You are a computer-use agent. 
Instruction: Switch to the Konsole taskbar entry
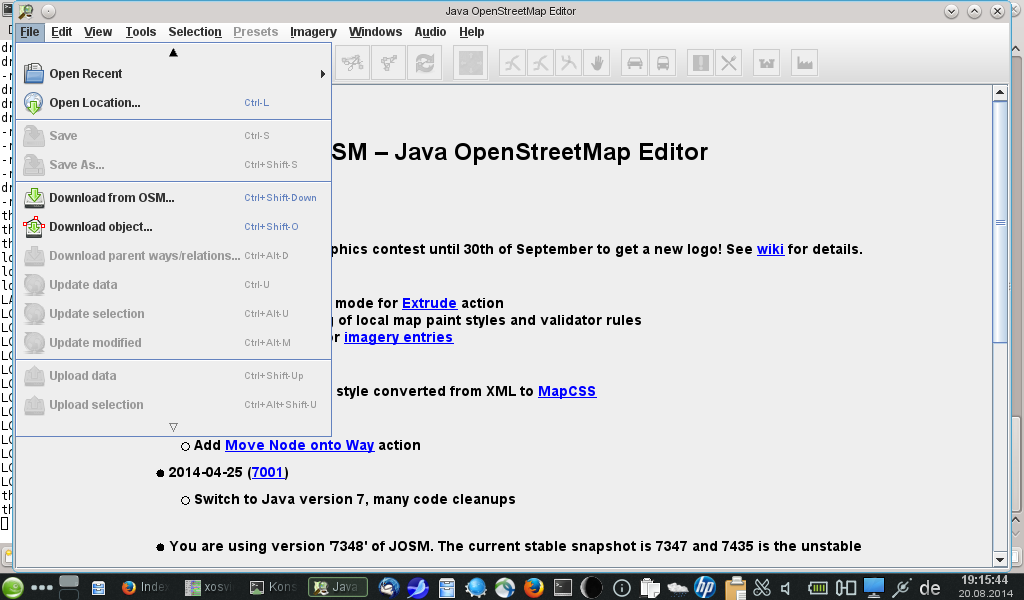(x=274, y=587)
